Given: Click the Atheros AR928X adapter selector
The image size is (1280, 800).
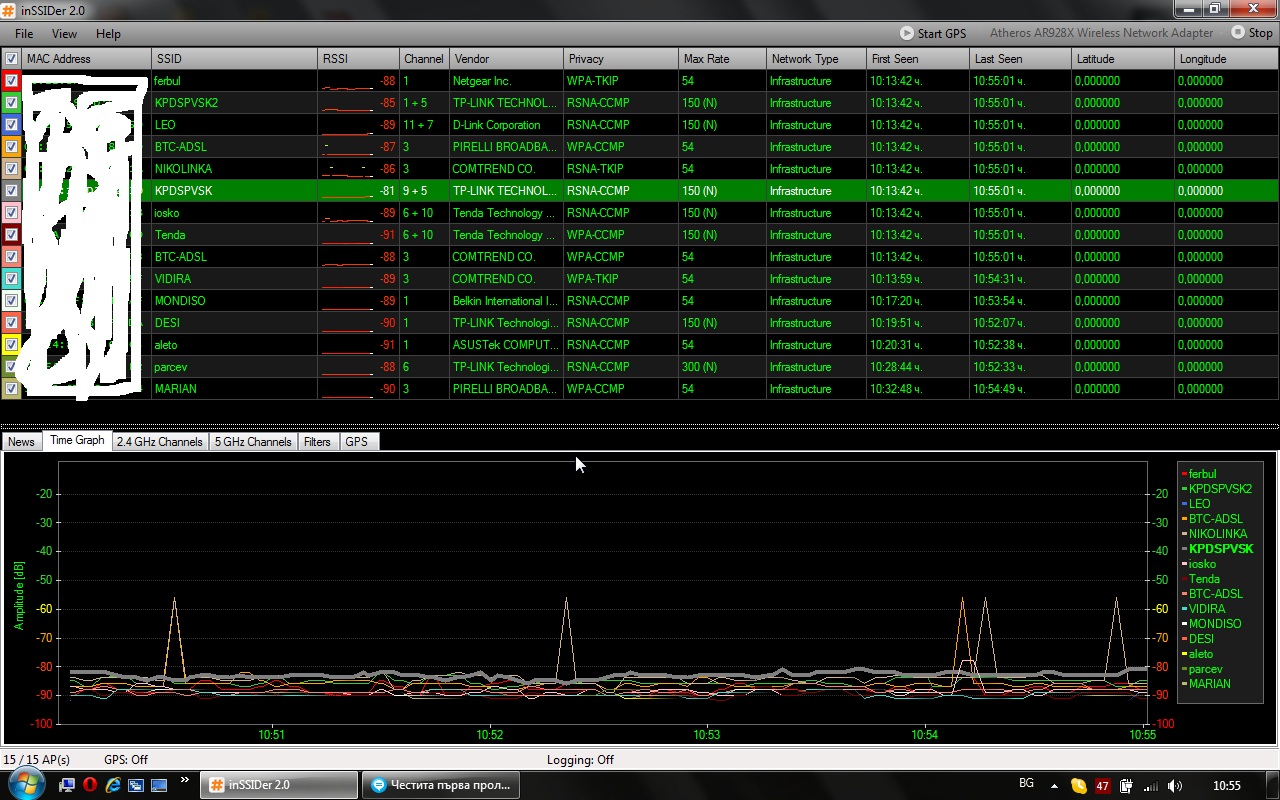Looking at the screenshot, I should click(1101, 33).
